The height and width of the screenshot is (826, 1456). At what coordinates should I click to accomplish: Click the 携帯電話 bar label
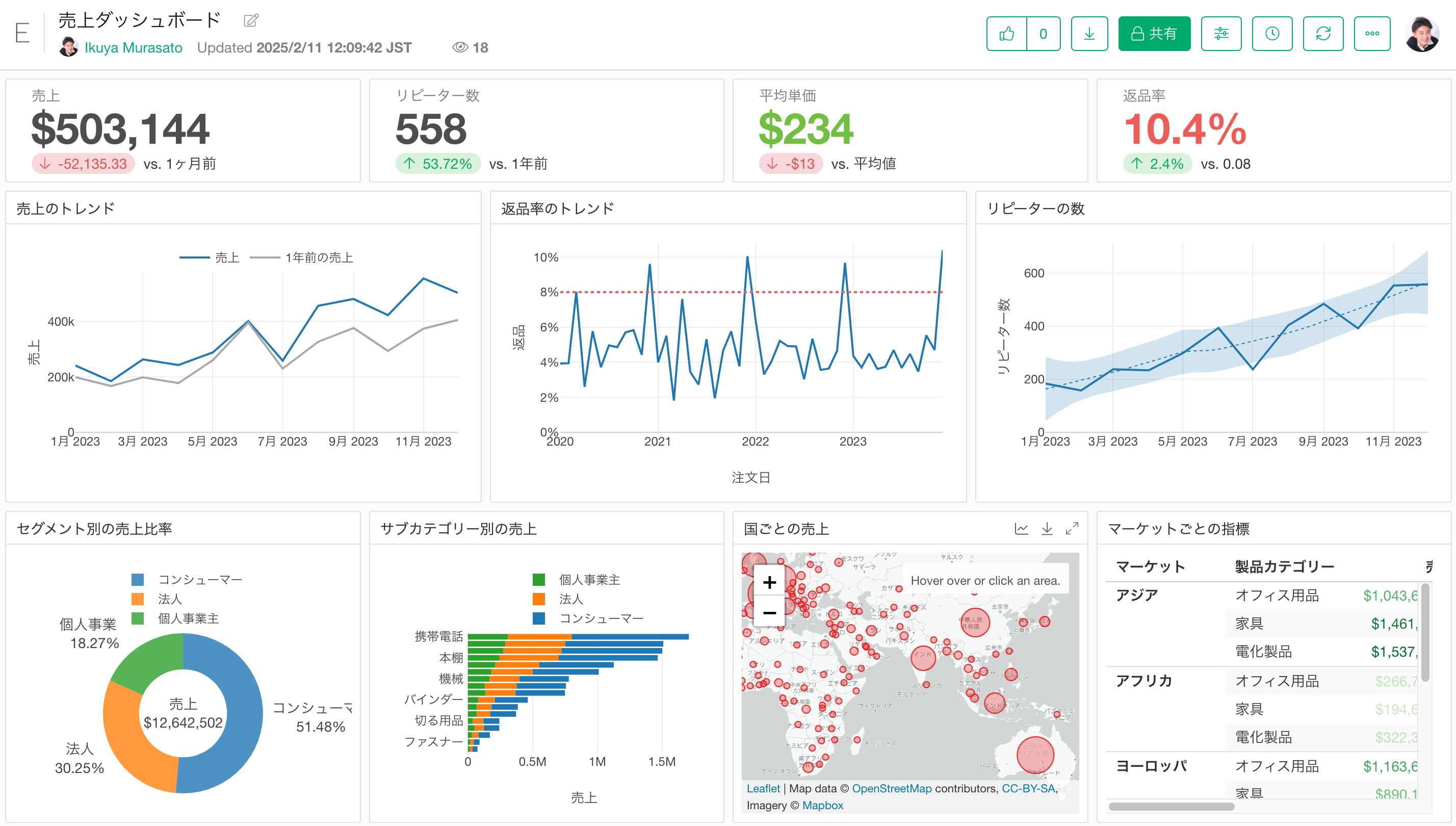[438, 636]
